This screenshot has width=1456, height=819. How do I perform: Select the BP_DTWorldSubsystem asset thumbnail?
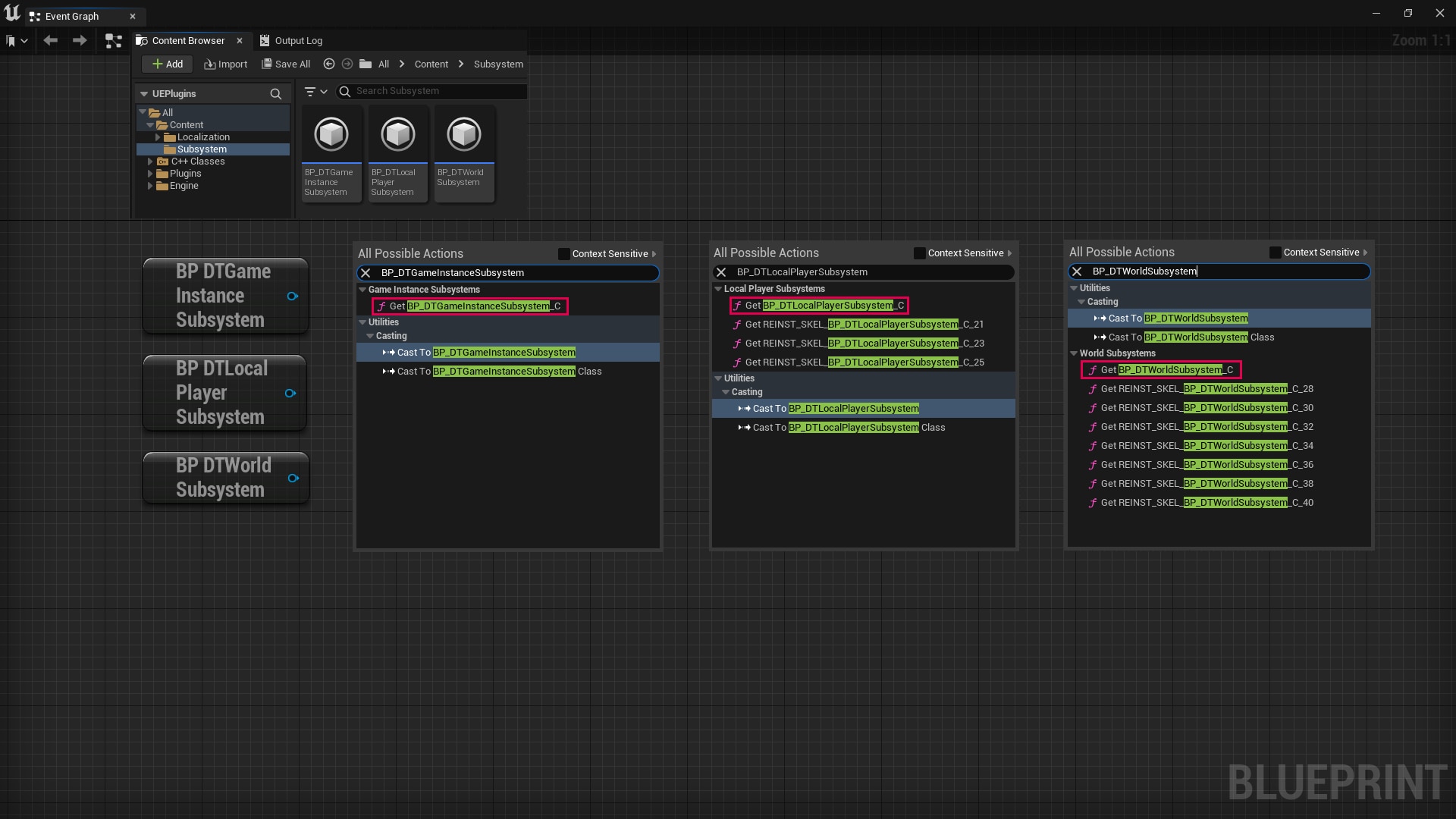tap(463, 134)
